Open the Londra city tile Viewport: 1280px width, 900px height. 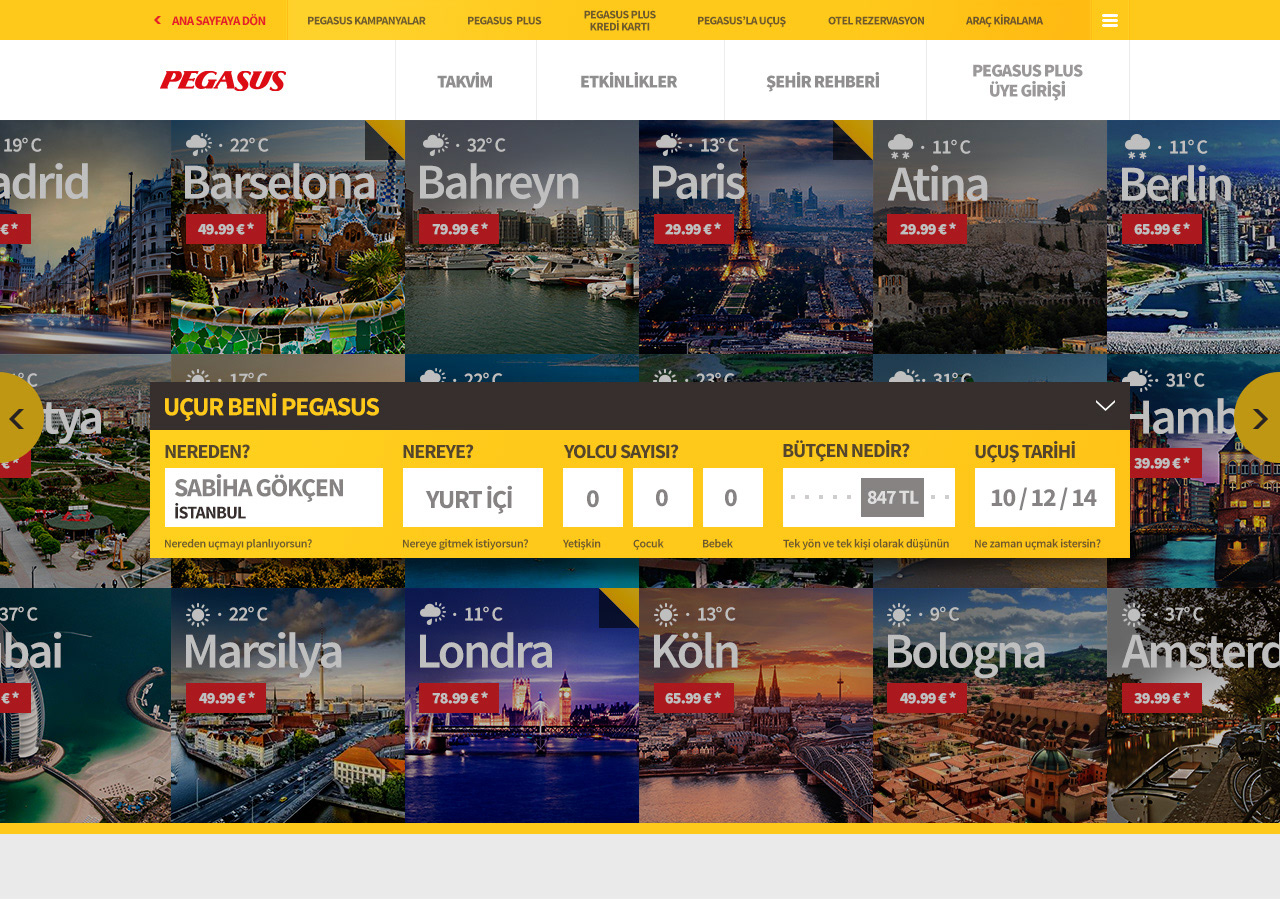tap(522, 705)
